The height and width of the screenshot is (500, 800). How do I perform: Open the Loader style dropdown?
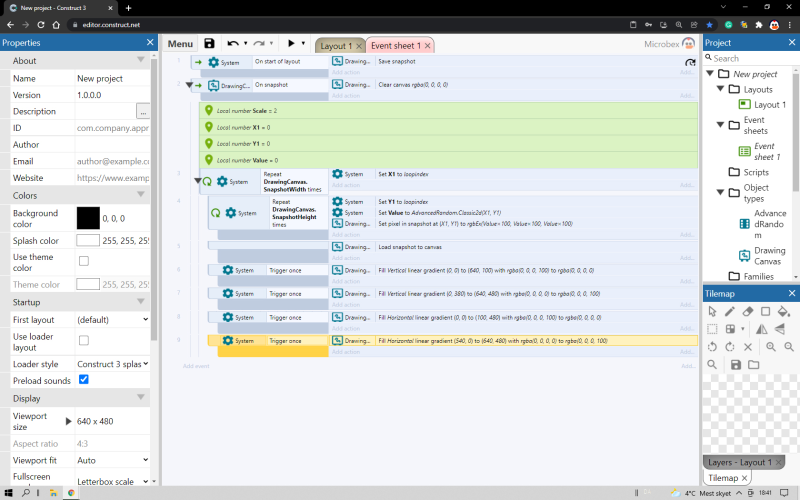pos(112,364)
